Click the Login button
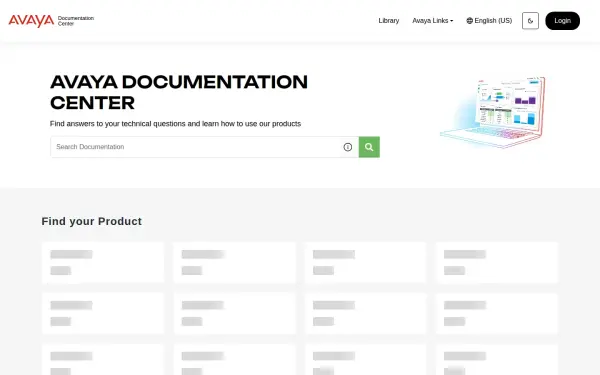Image resolution: width=600 pixels, height=375 pixels. (562, 21)
